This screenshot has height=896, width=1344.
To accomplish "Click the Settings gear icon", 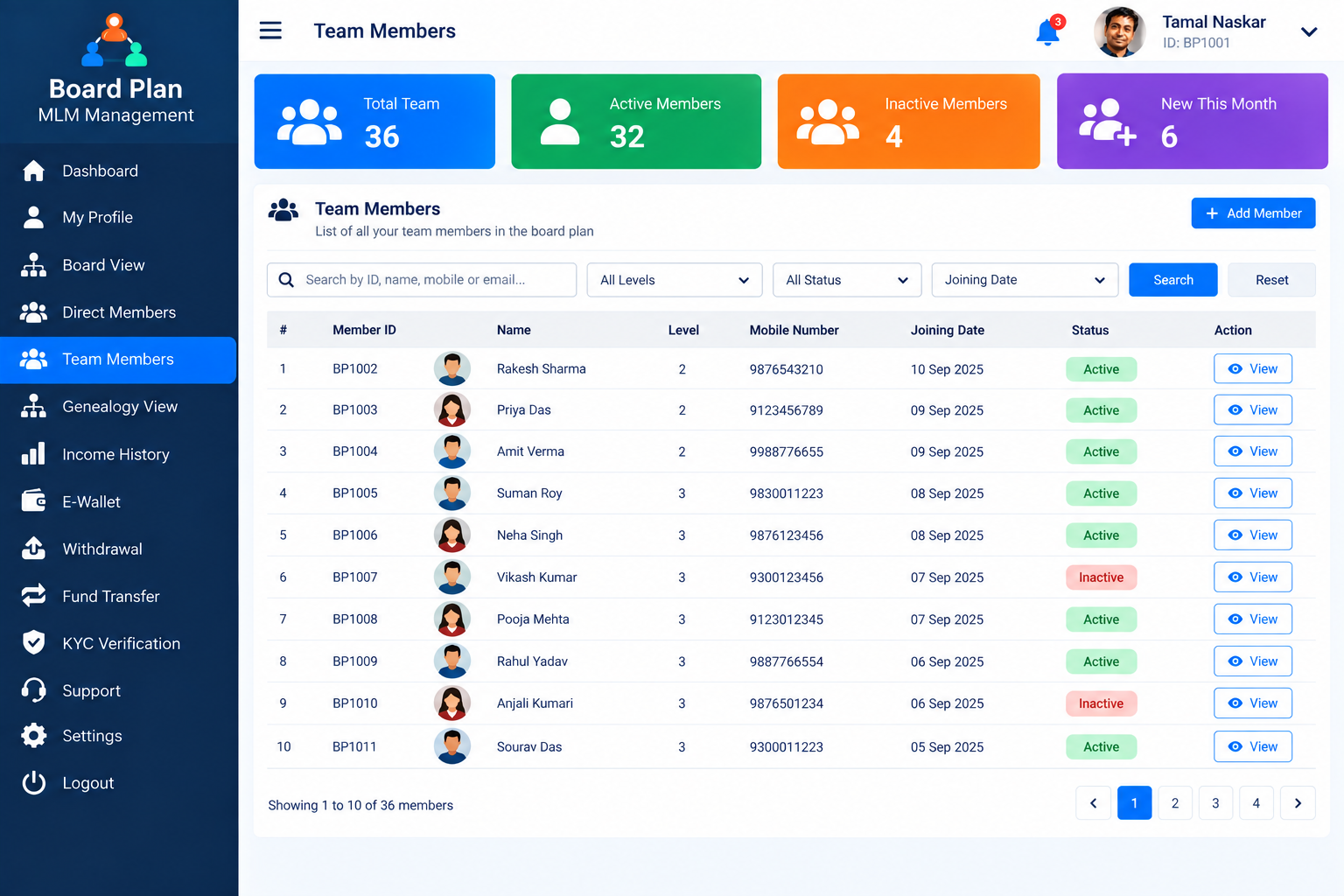I will coord(33,736).
